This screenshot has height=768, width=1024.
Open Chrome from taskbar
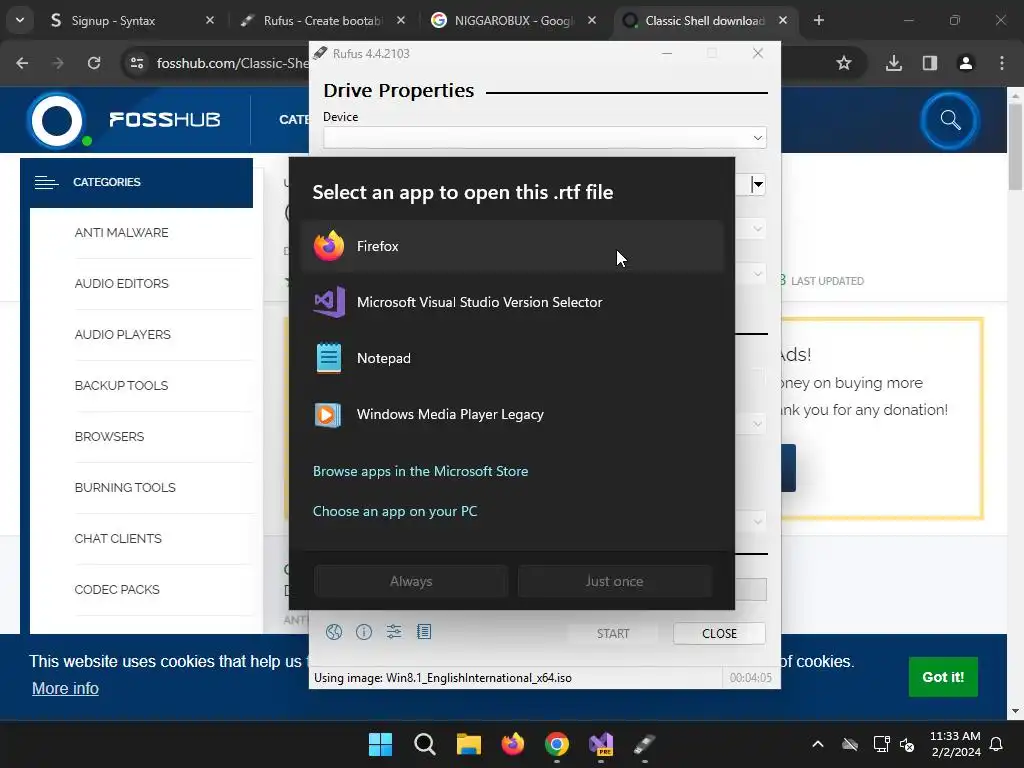[557, 744]
